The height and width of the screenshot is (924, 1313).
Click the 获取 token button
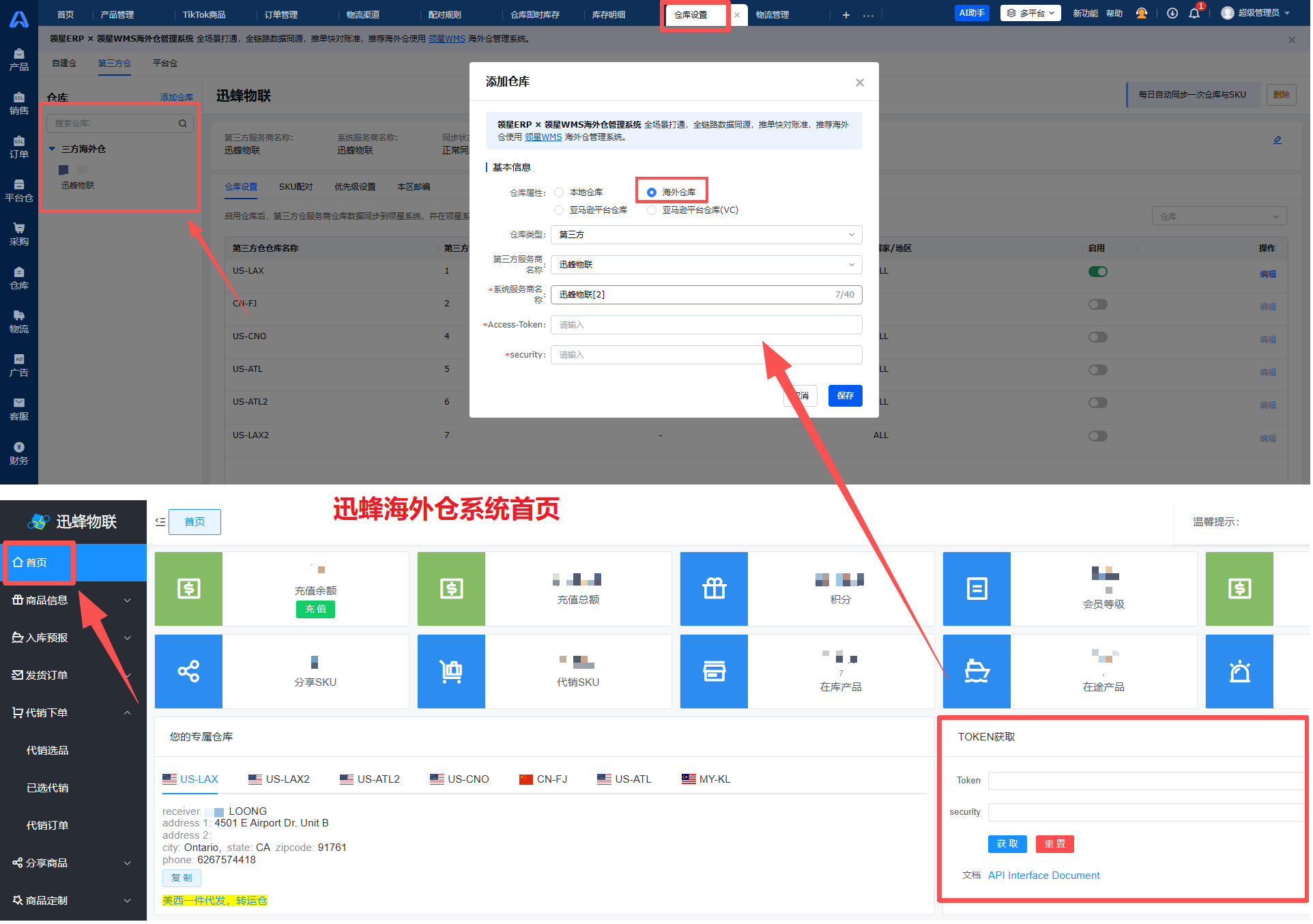pyautogui.click(x=1007, y=844)
